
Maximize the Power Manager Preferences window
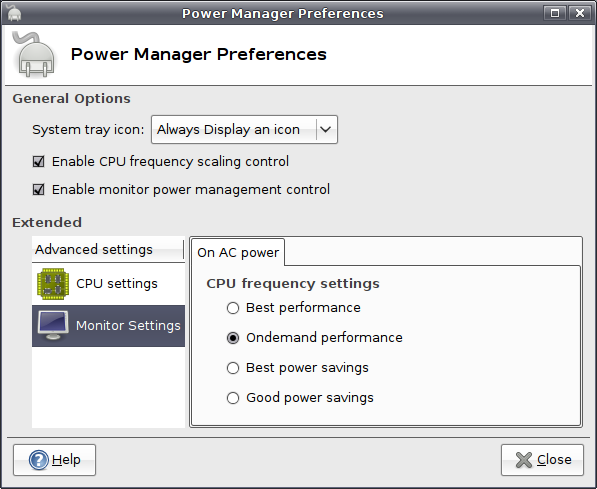[x=555, y=13]
